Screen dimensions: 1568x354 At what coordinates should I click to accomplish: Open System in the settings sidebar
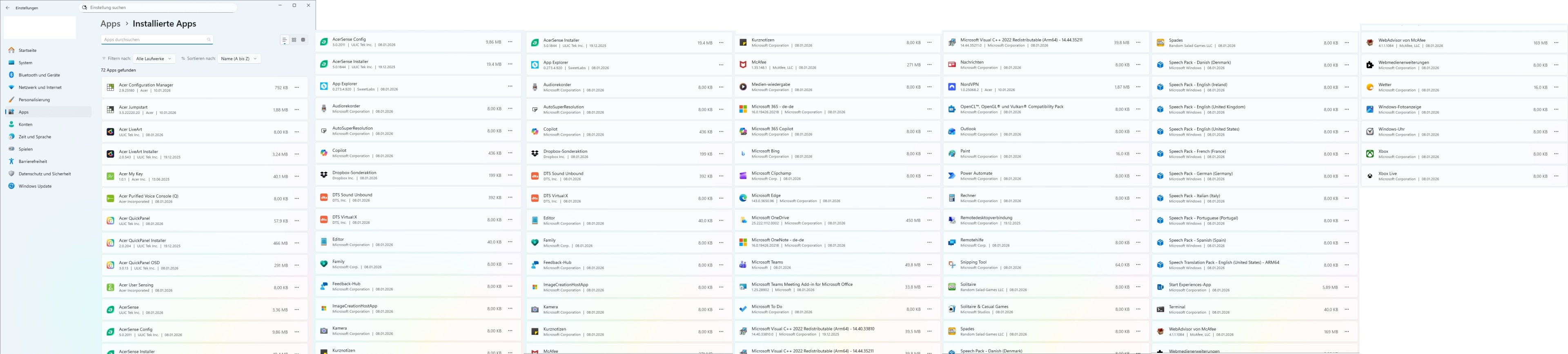click(x=48, y=62)
